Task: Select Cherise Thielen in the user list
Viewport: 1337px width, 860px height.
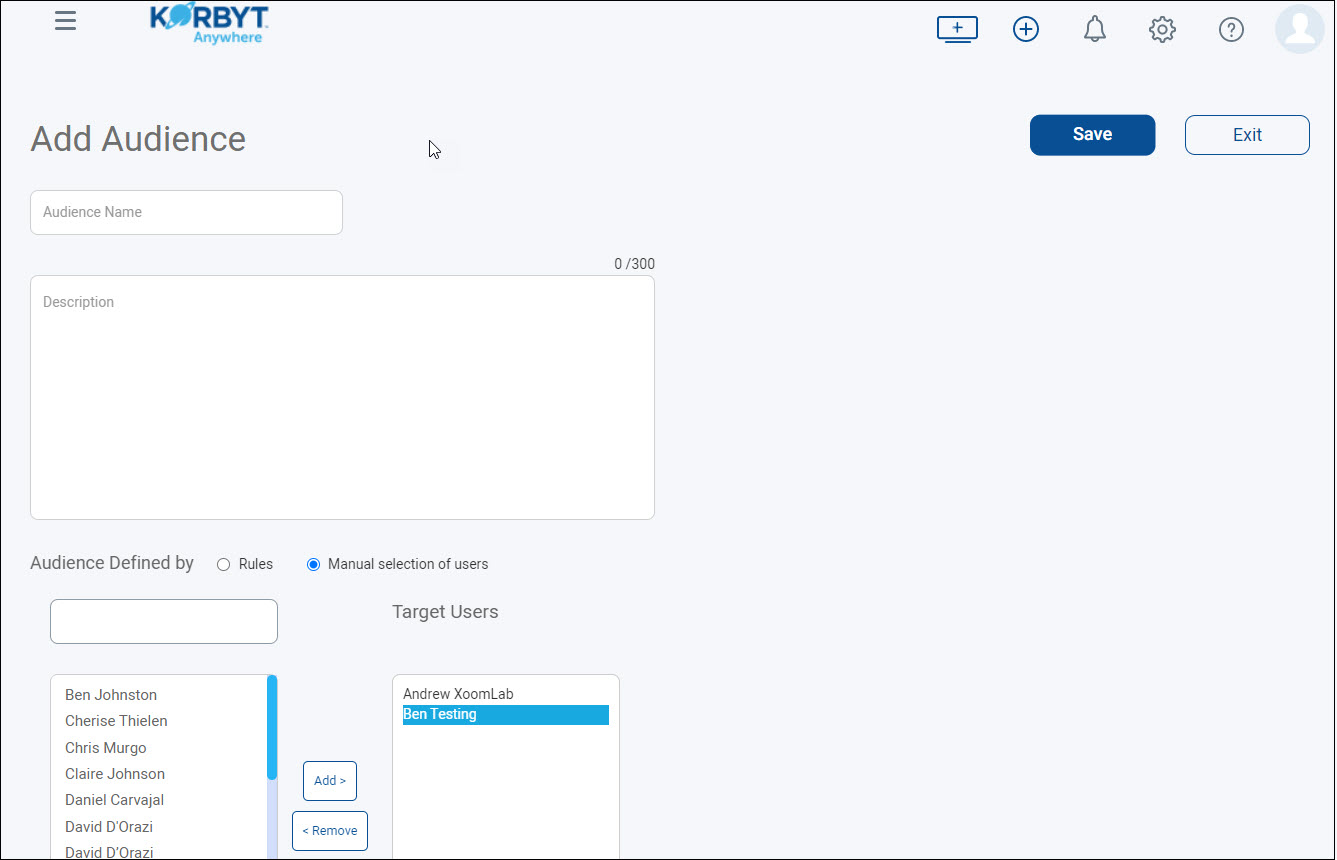Action: pyautogui.click(x=116, y=721)
